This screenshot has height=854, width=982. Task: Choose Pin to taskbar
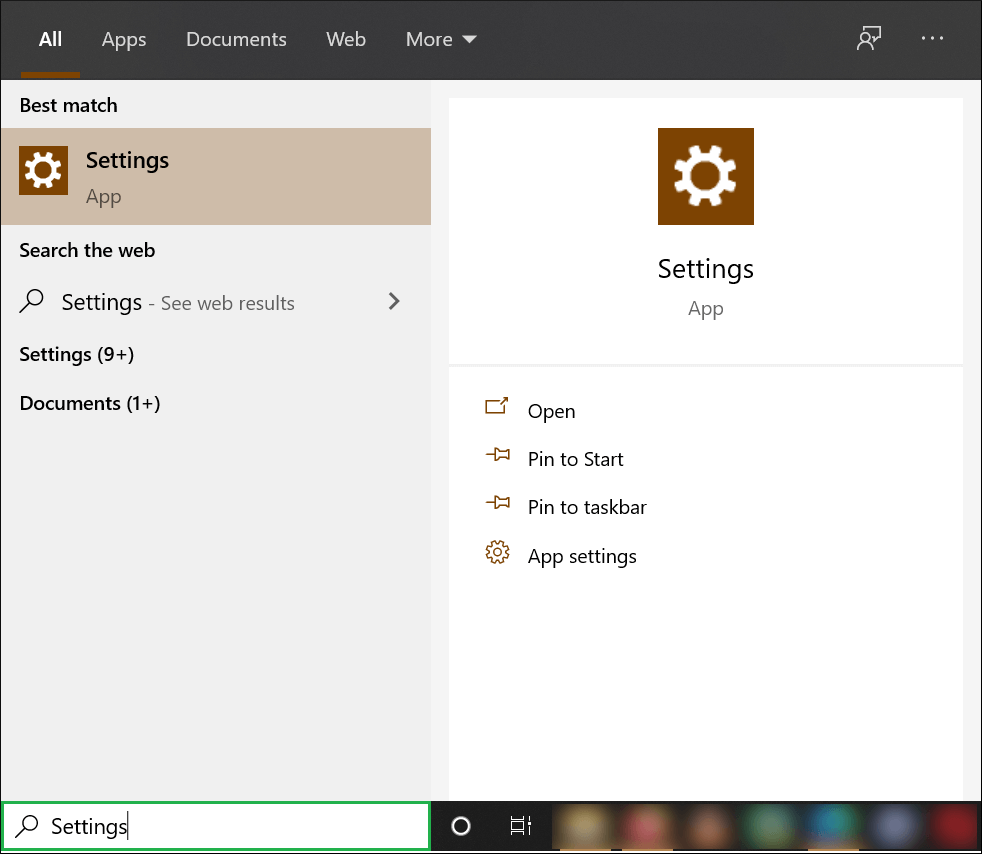(x=587, y=507)
